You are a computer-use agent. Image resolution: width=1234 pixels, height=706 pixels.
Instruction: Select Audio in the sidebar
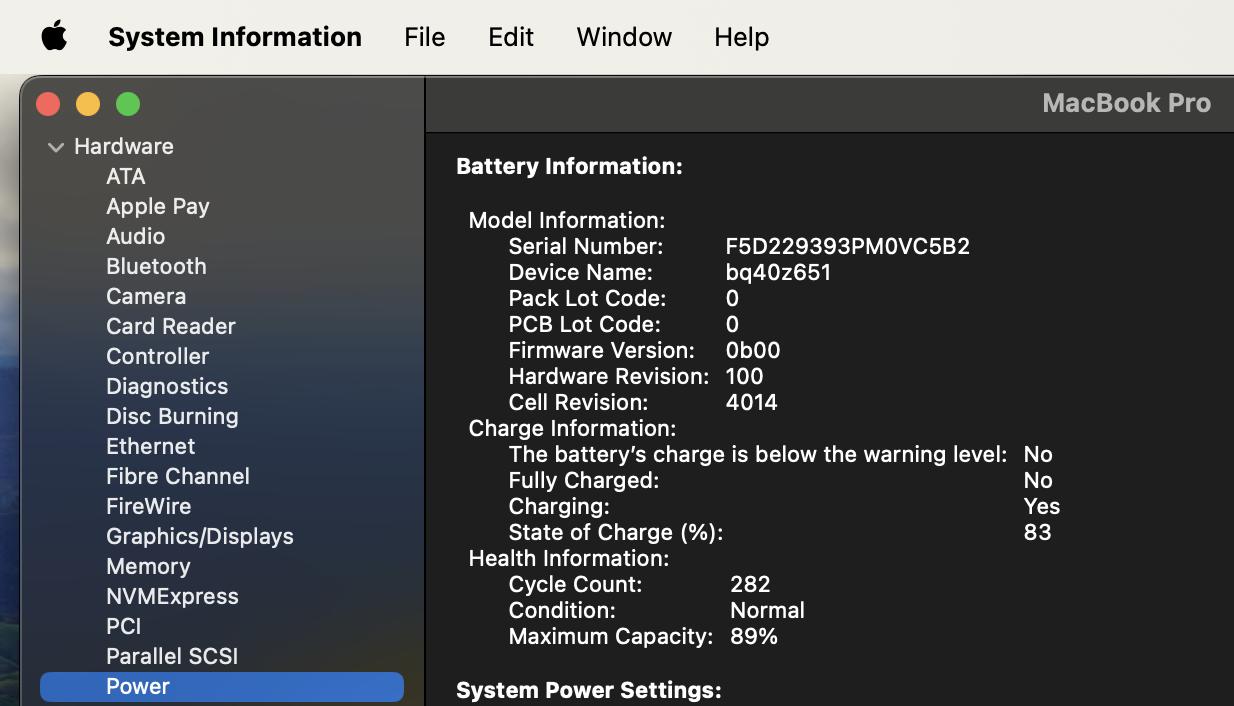point(136,236)
